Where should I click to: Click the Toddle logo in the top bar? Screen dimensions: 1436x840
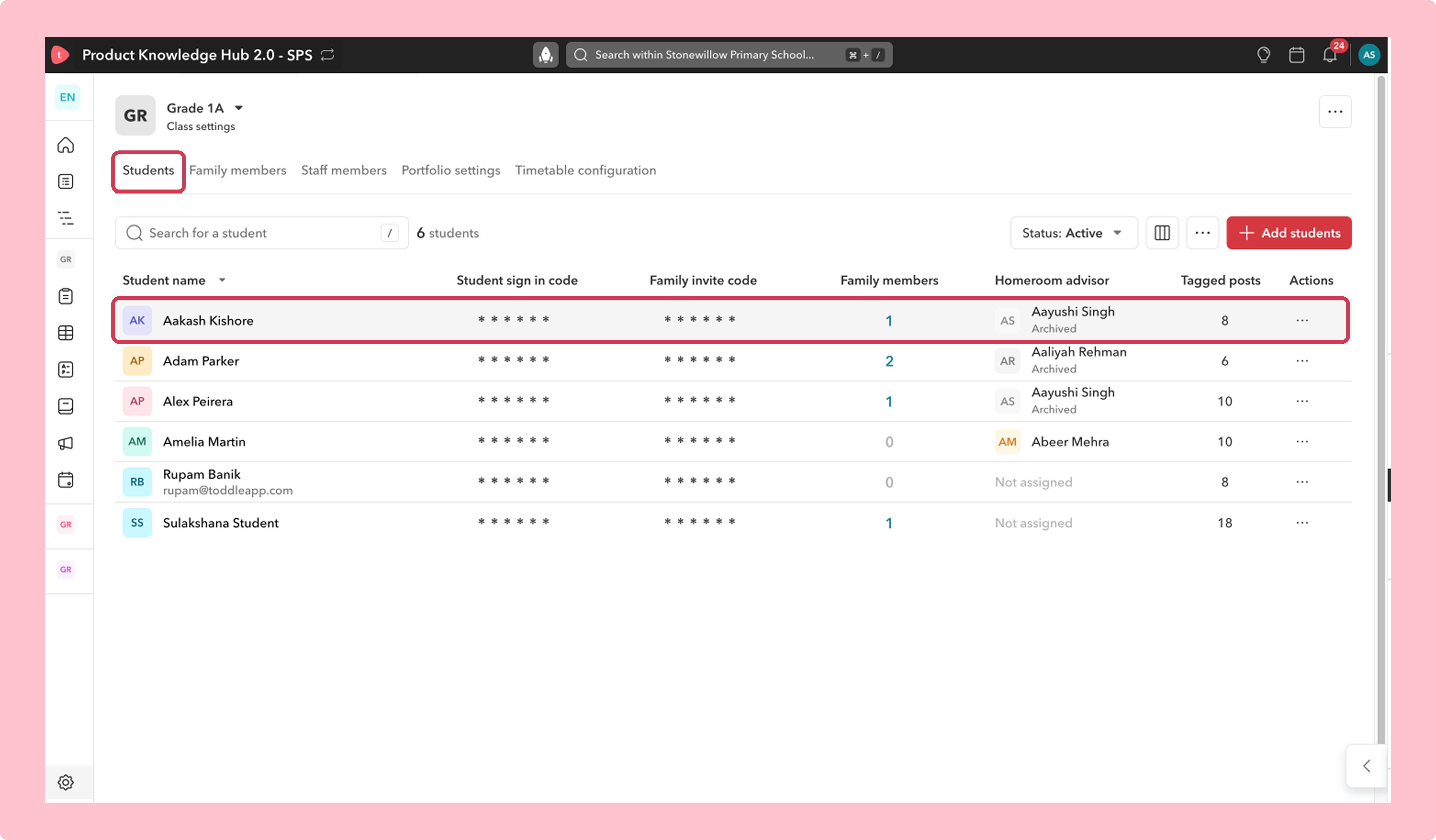click(60, 55)
